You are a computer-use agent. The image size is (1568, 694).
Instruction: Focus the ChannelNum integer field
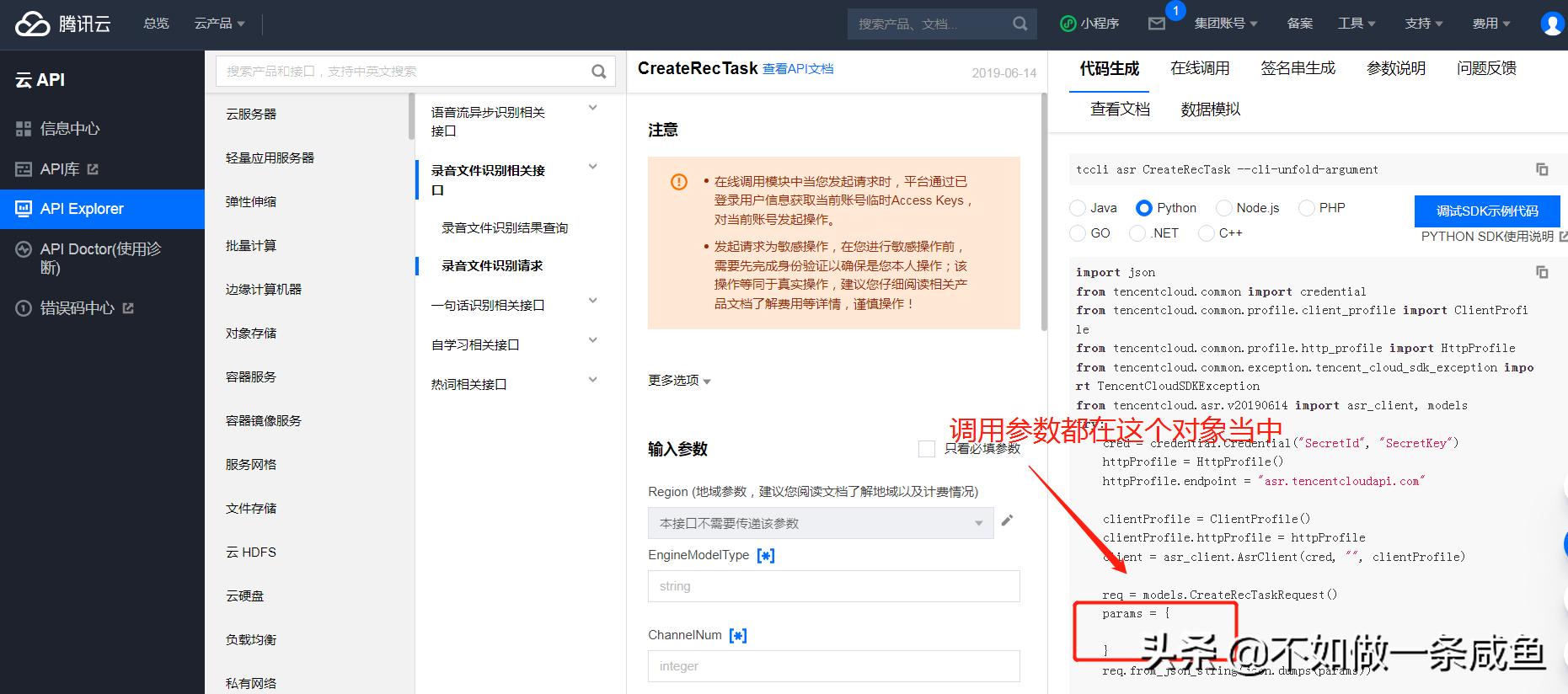click(833, 666)
